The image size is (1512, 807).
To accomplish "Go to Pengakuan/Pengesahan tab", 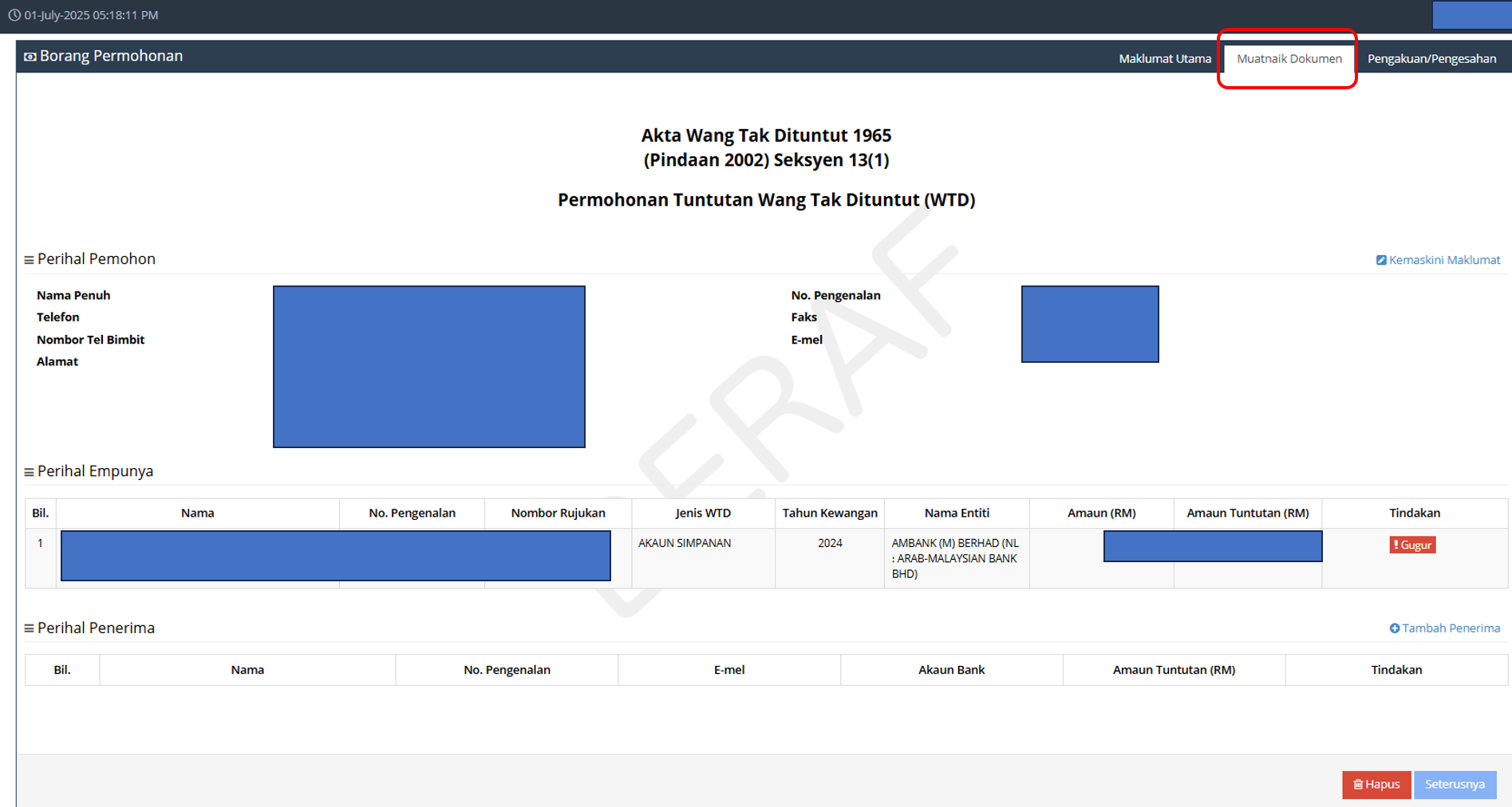I will tap(1431, 58).
